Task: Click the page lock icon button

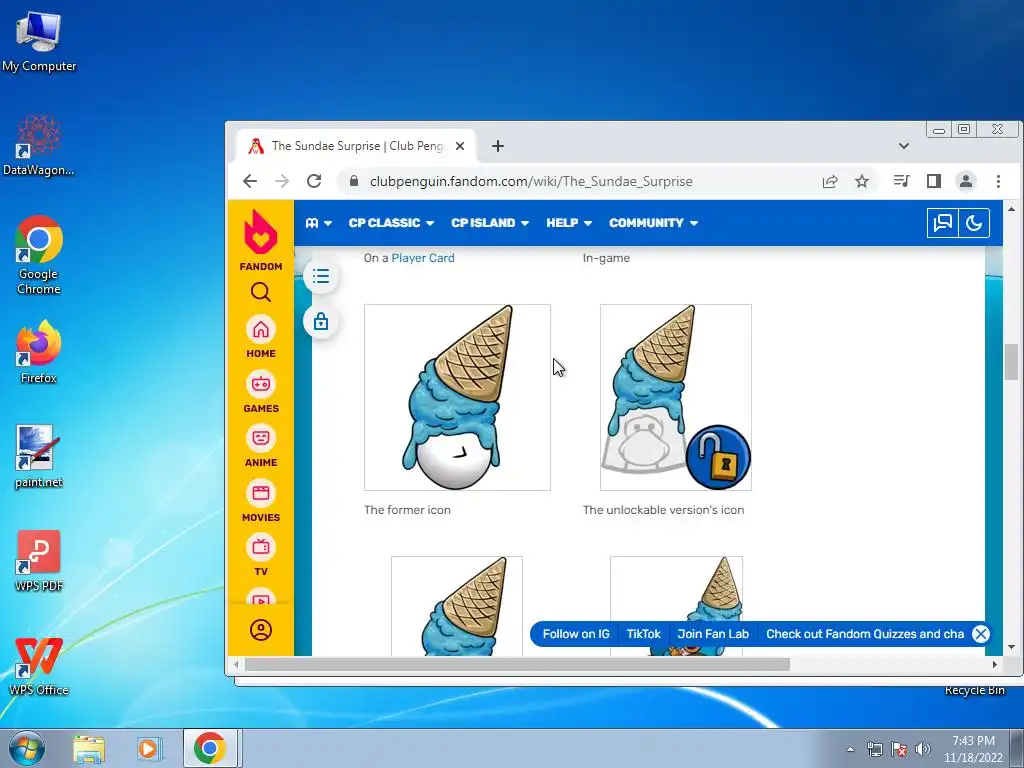Action: (x=321, y=321)
